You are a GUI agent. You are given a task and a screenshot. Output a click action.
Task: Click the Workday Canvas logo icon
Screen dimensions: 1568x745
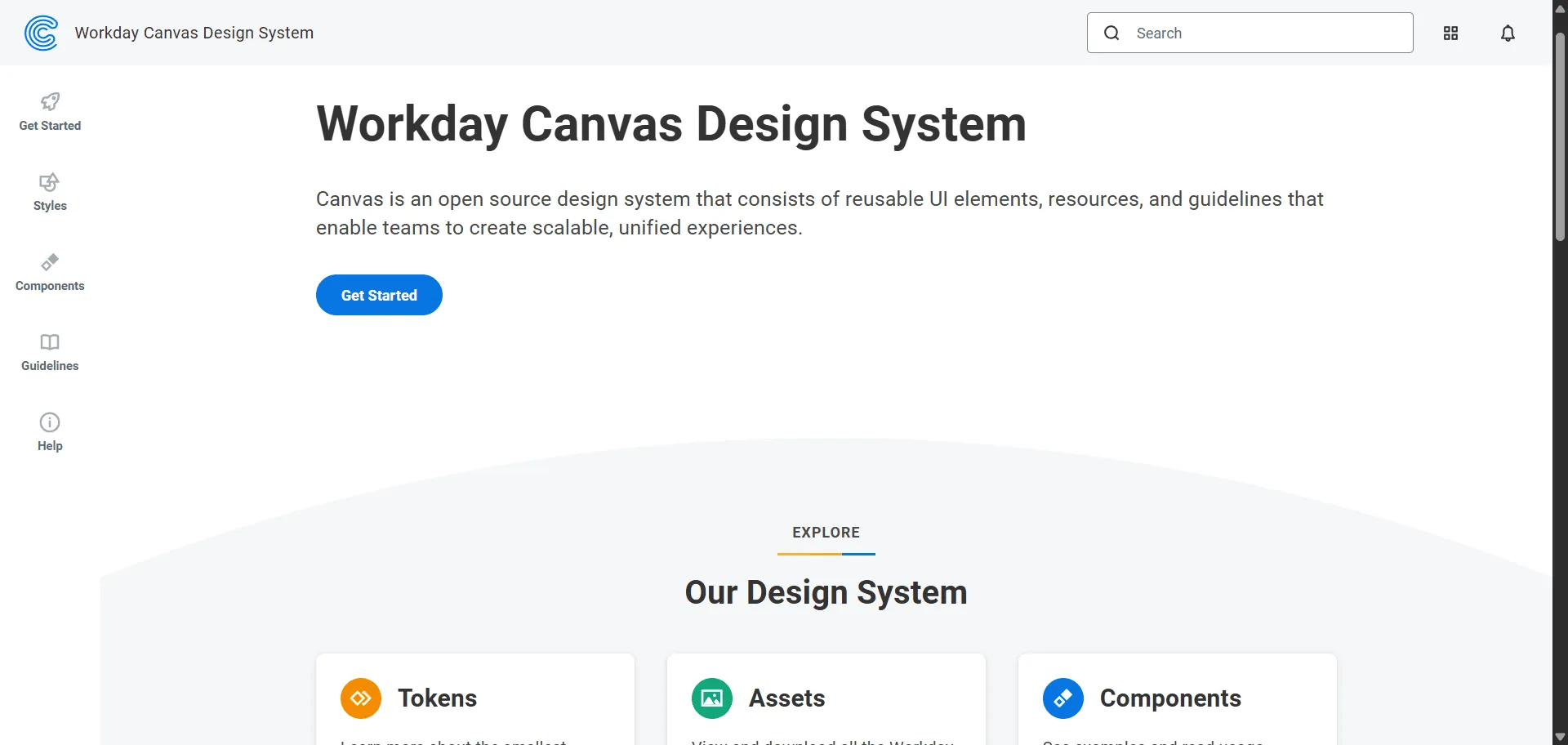pos(41,33)
